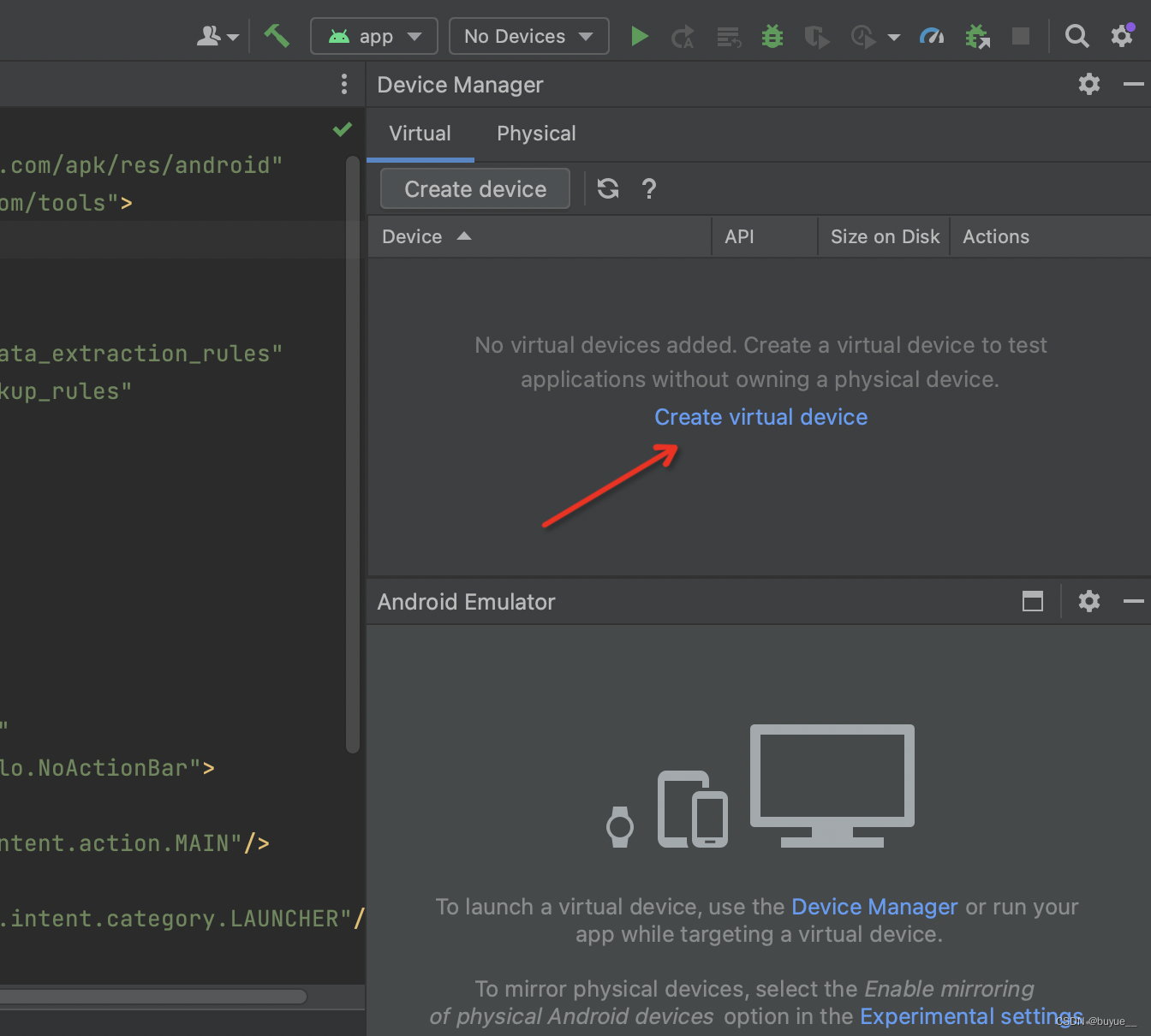
Task: Click the Profile app icon
Action: [x=862, y=37]
